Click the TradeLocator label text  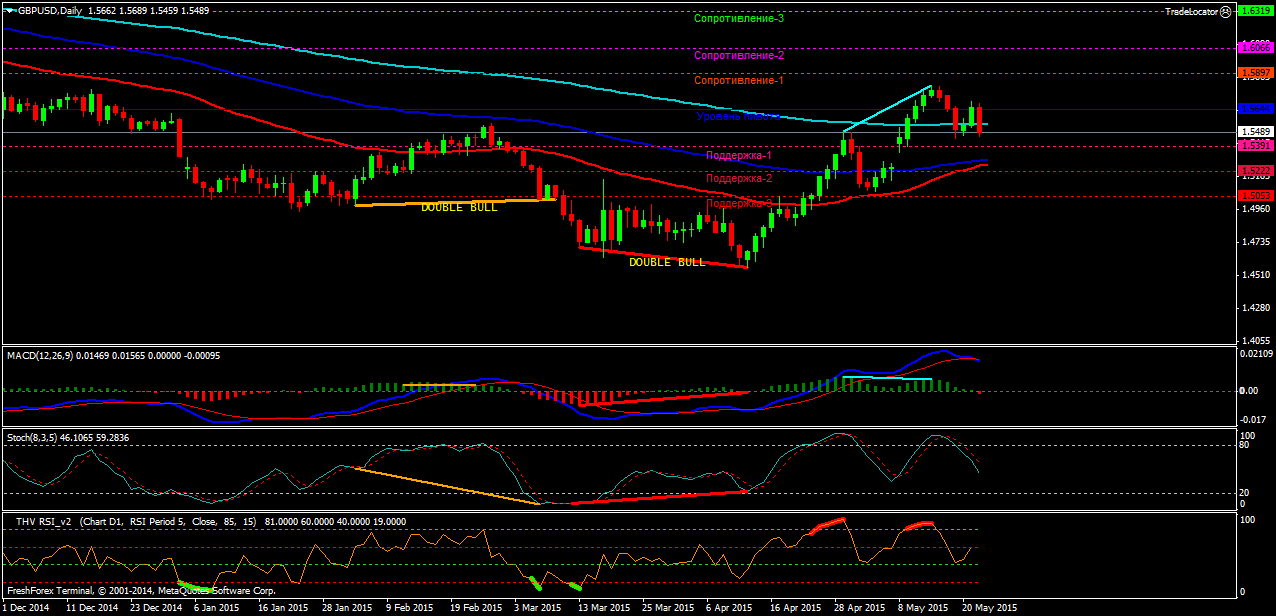1192,11
